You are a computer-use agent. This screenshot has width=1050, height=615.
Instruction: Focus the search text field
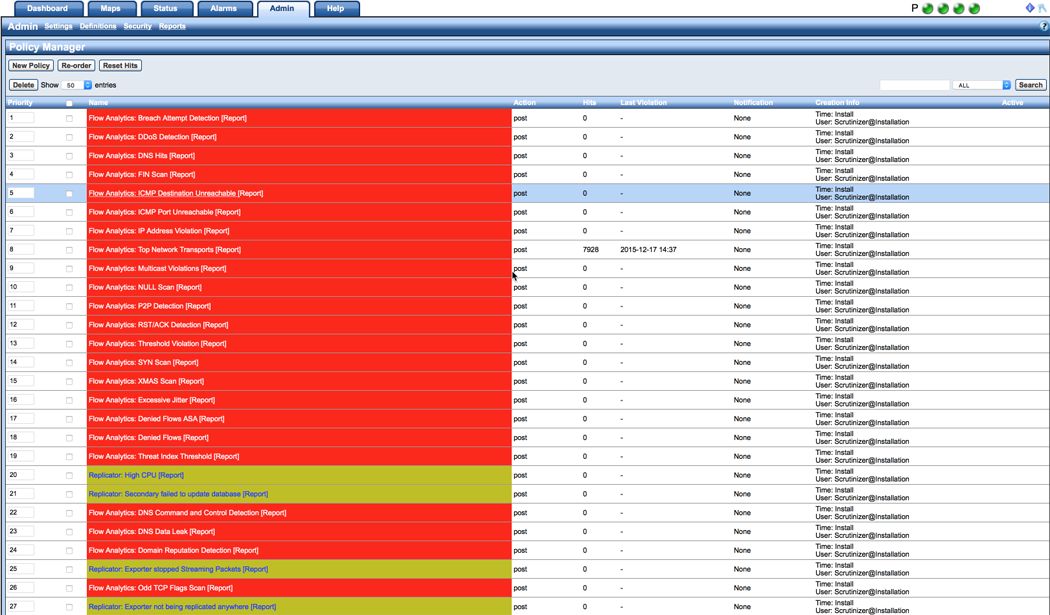pos(914,85)
